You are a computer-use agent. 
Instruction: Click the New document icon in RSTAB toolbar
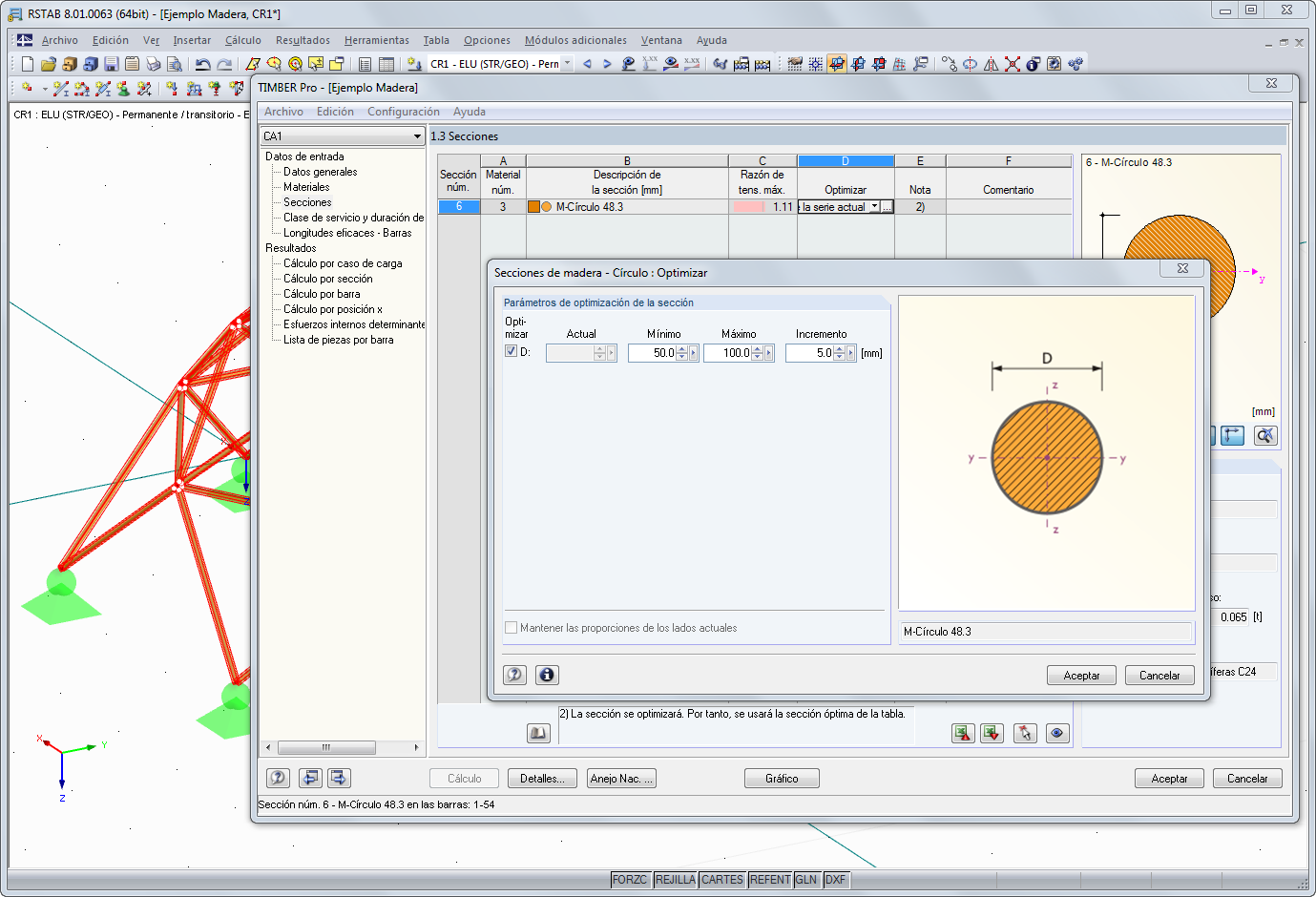tap(27, 64)
